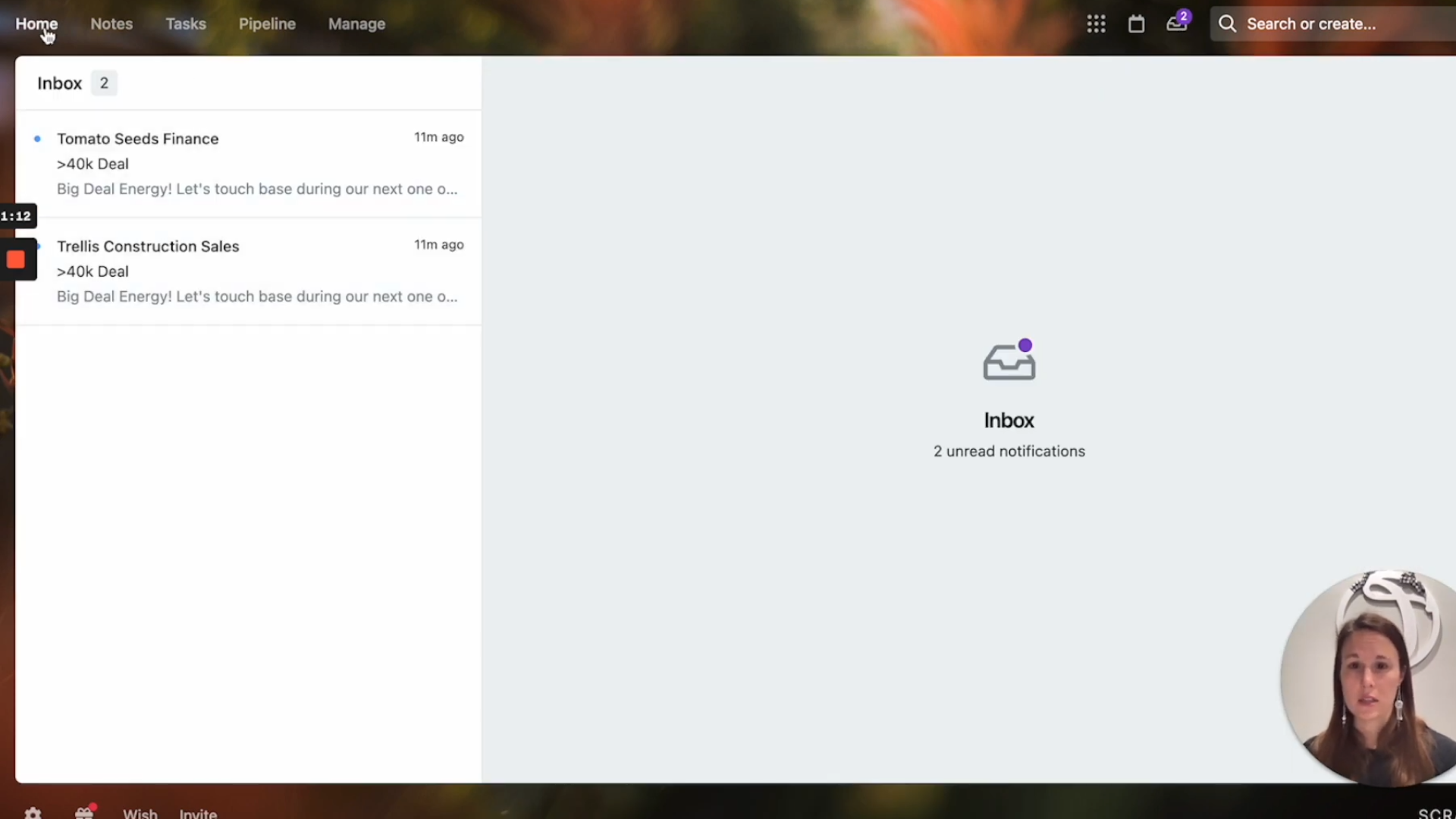The width and height of the screenshot is (1456, 819).
Task: Open the Tasks tab
Action: 186,24
